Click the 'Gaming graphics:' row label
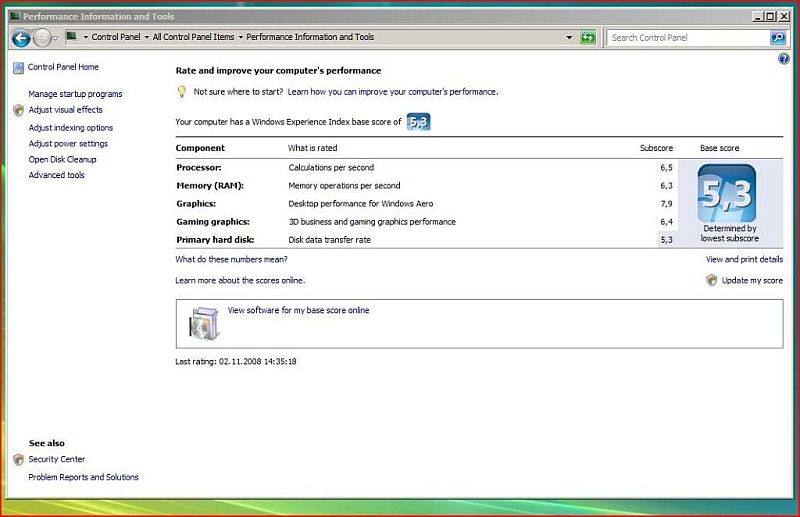This screenshot has height=517, width=800. pos(213,222)
